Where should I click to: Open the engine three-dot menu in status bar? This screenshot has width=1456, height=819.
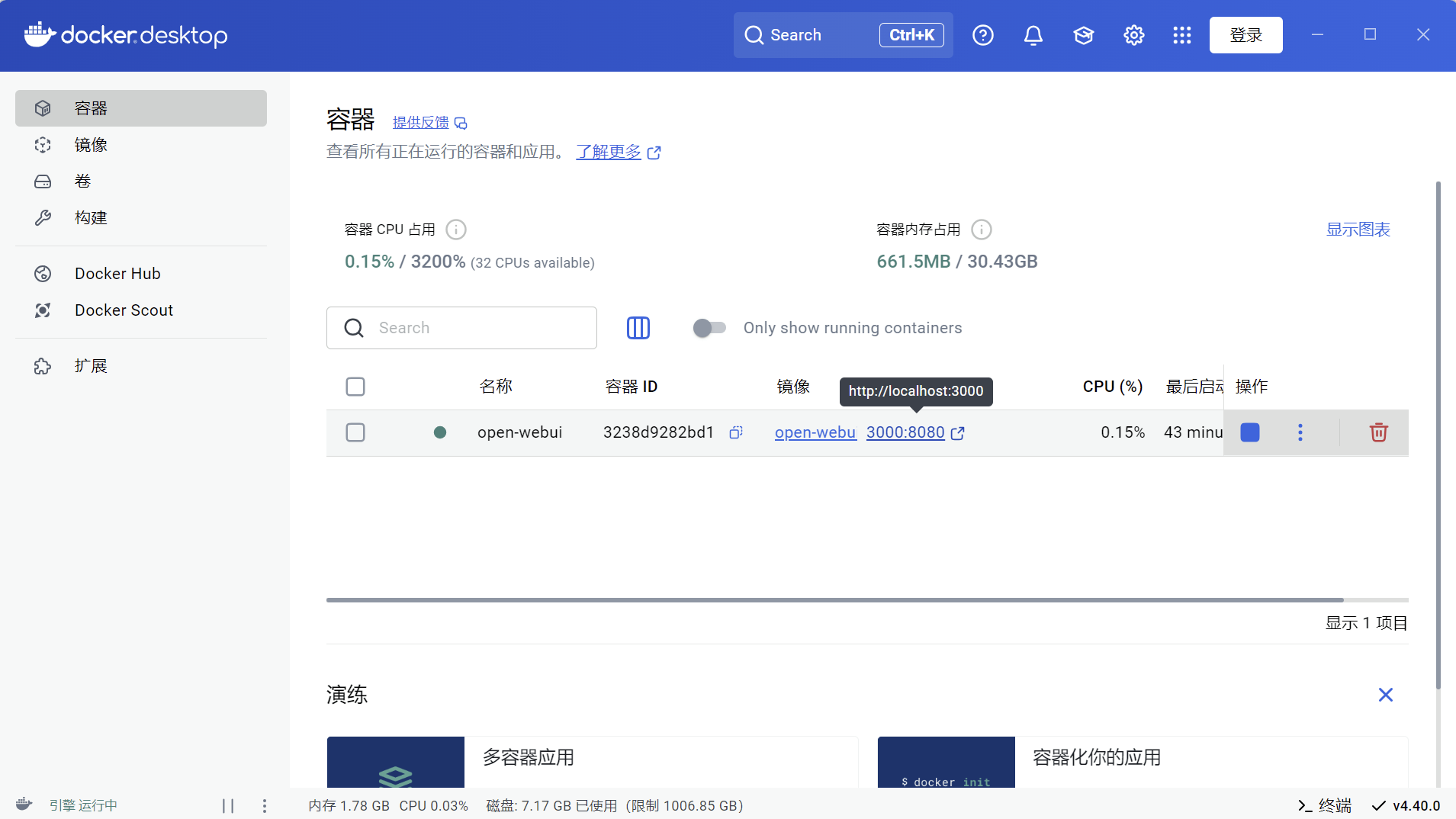click(264, 806)
